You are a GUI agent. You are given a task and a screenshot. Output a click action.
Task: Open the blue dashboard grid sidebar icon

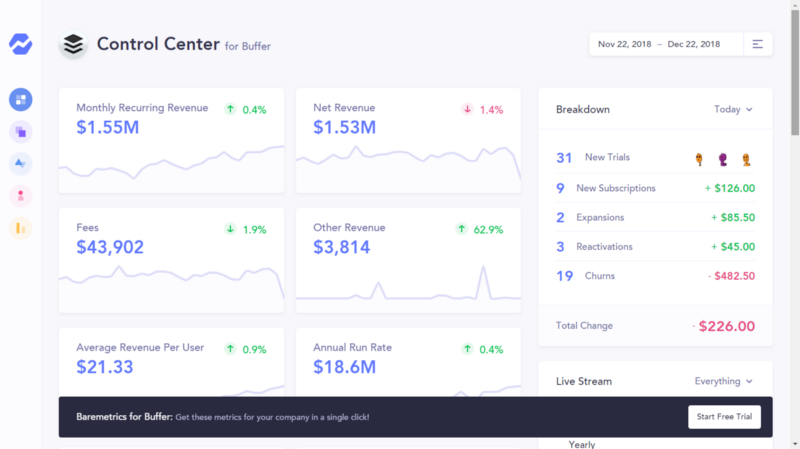20,99
